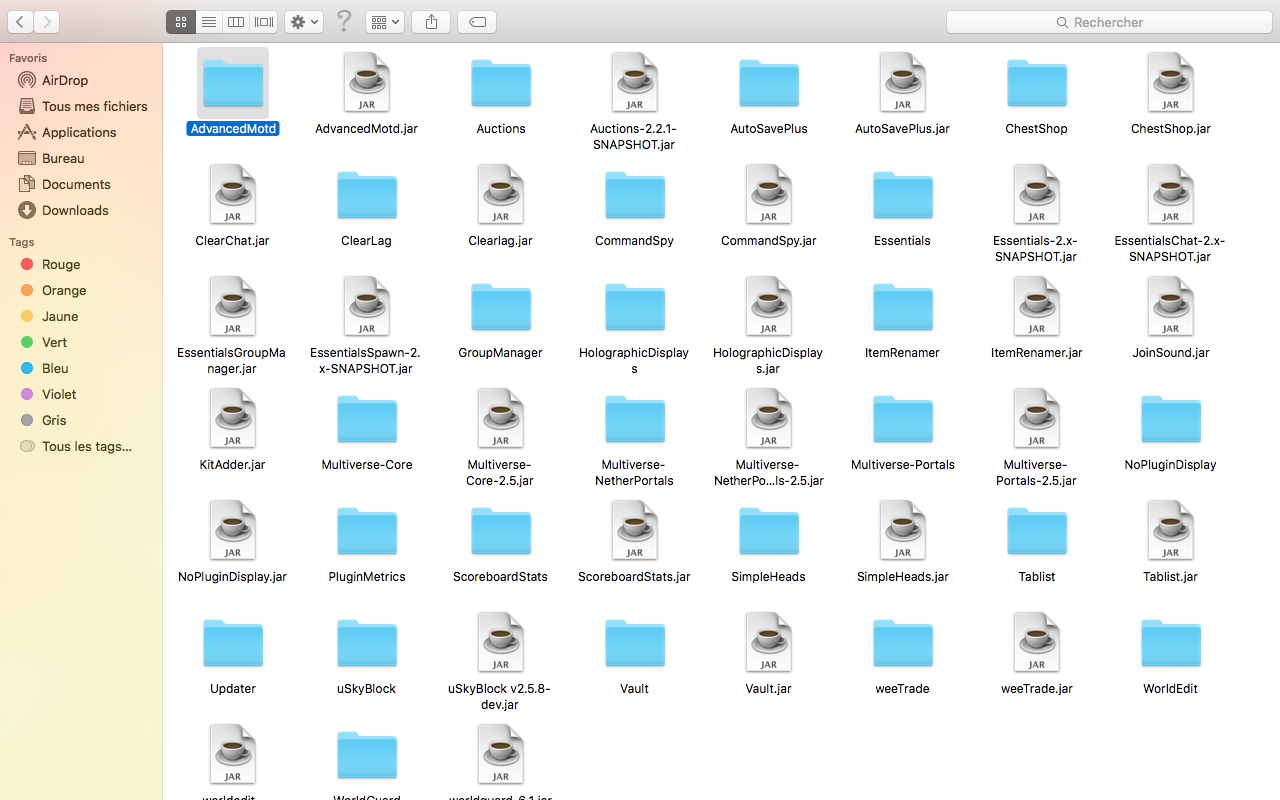Screen dimensions: 1280x800
Task: Select the JoinSound.jar file
Action: tap(1171, 307)
